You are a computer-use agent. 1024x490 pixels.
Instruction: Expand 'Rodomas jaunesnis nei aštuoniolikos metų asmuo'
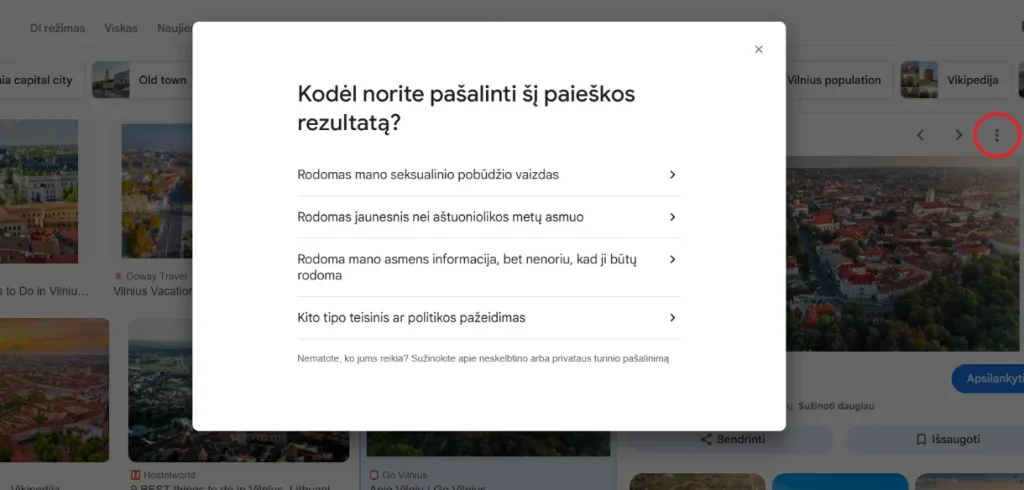(x=488, y=216)
